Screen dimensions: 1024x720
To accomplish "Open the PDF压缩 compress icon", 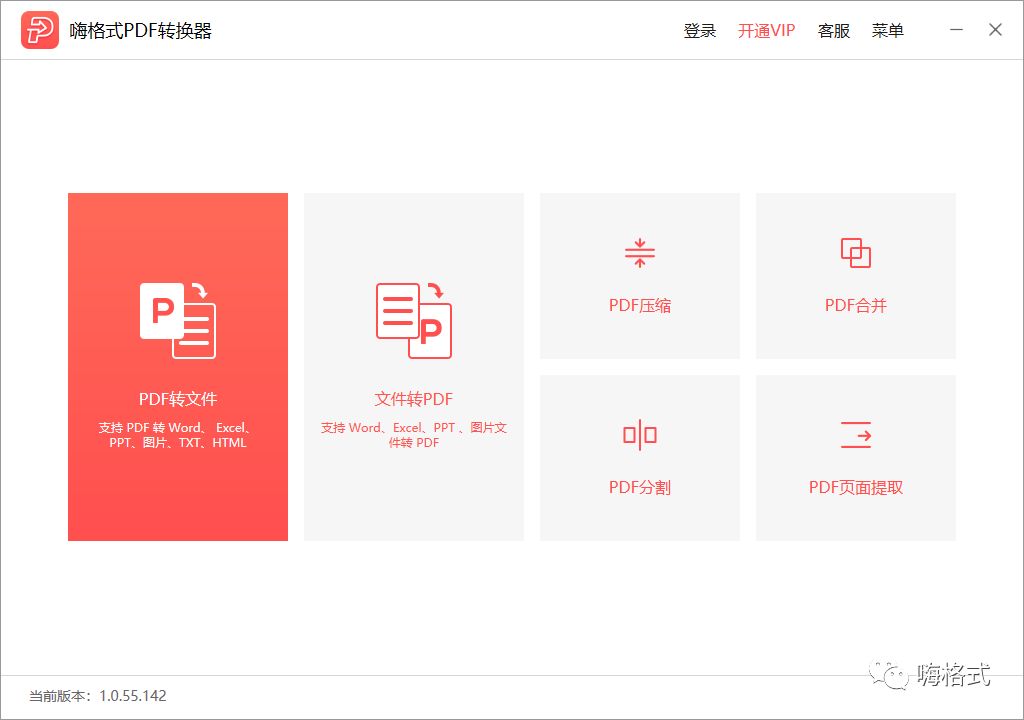I will [x=639, y=251].
